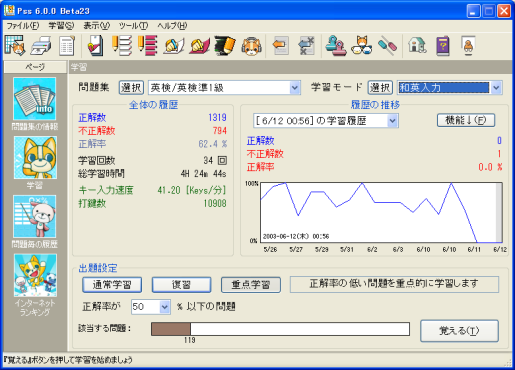Viewport: 515px width, 370px height.
Task: Click the 機能↓(F) button
Action: pos(466,120)
